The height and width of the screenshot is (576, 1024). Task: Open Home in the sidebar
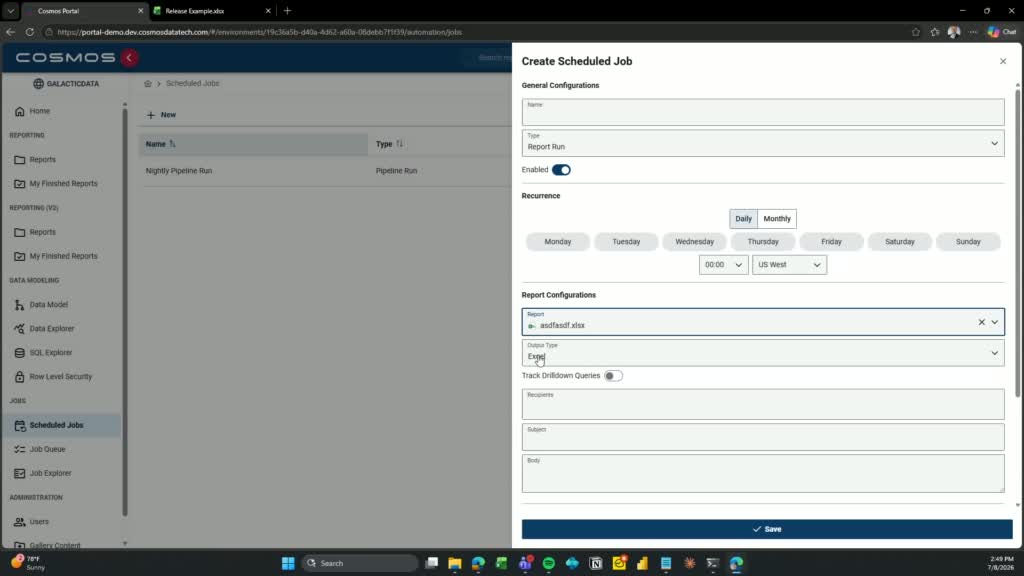click(39, 111)
